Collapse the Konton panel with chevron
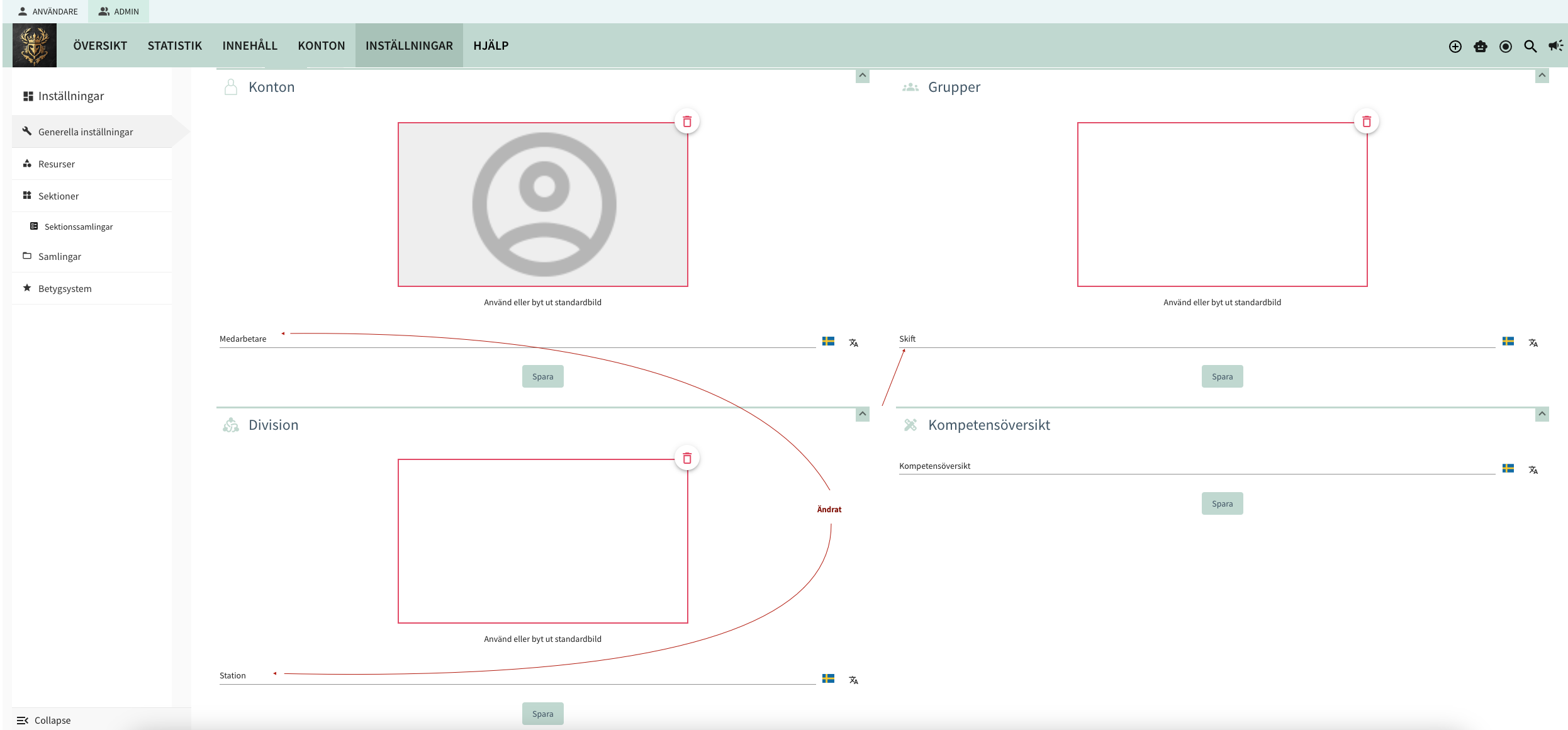Screen dimensions: 1568x730 [x=863, y=76]
